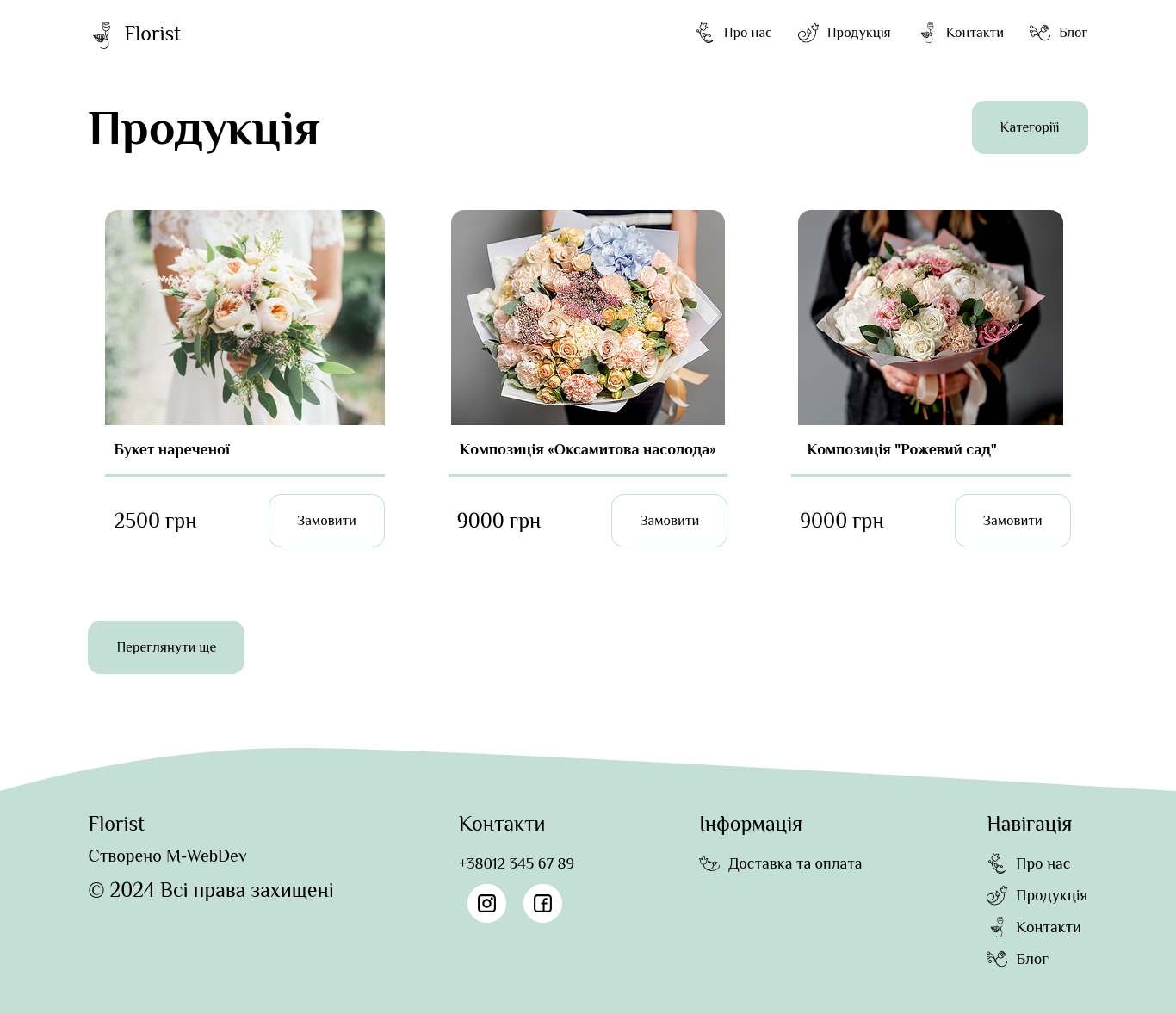Click the icon beside Доставка та оплата
Image resolution: width=1176 pixels, height=1014 pixels.
tap(709, 863)
